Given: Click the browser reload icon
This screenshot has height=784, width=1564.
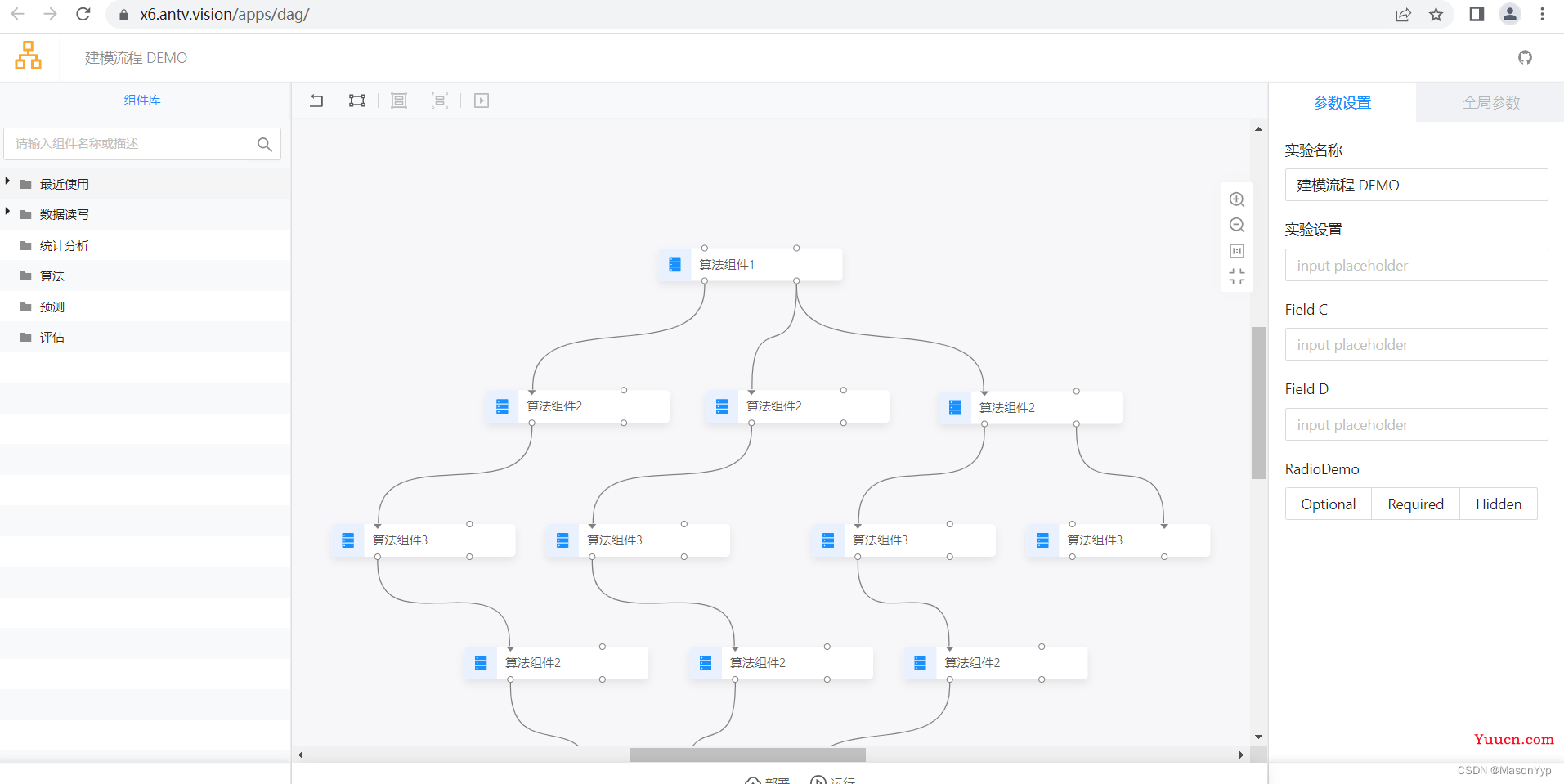Looking at the screenshot, I should 83,14.
